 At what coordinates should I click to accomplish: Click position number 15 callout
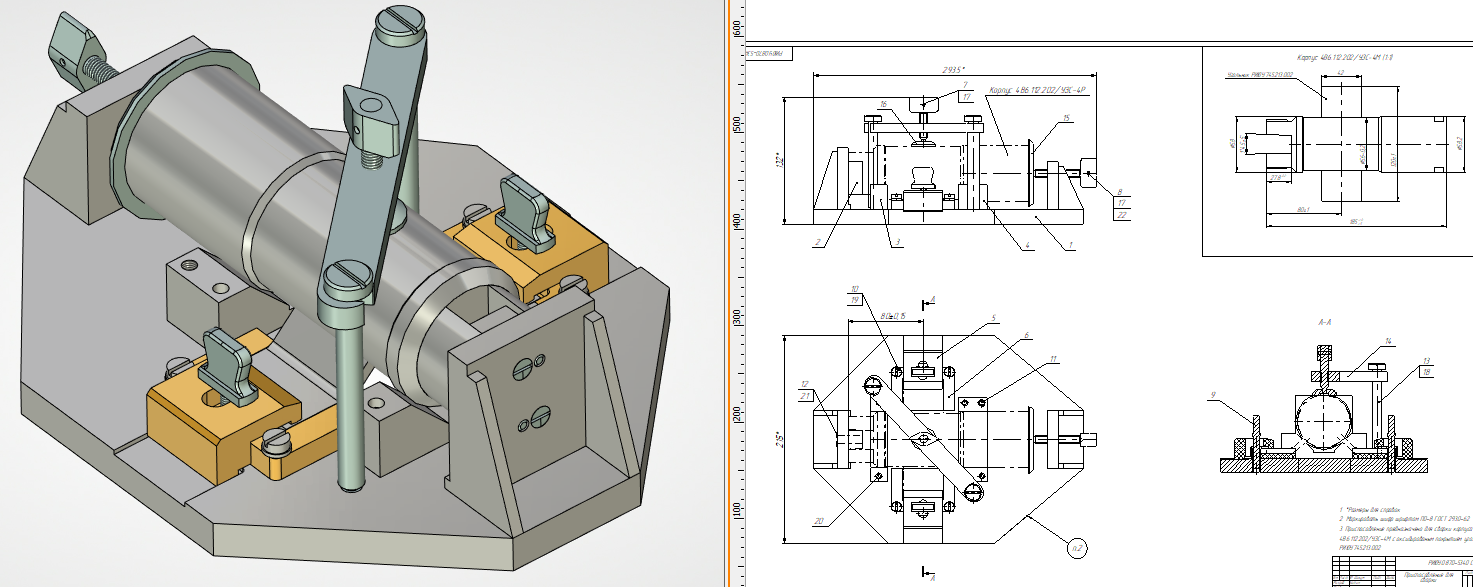pyautogui.click(x=1066, y=118)
